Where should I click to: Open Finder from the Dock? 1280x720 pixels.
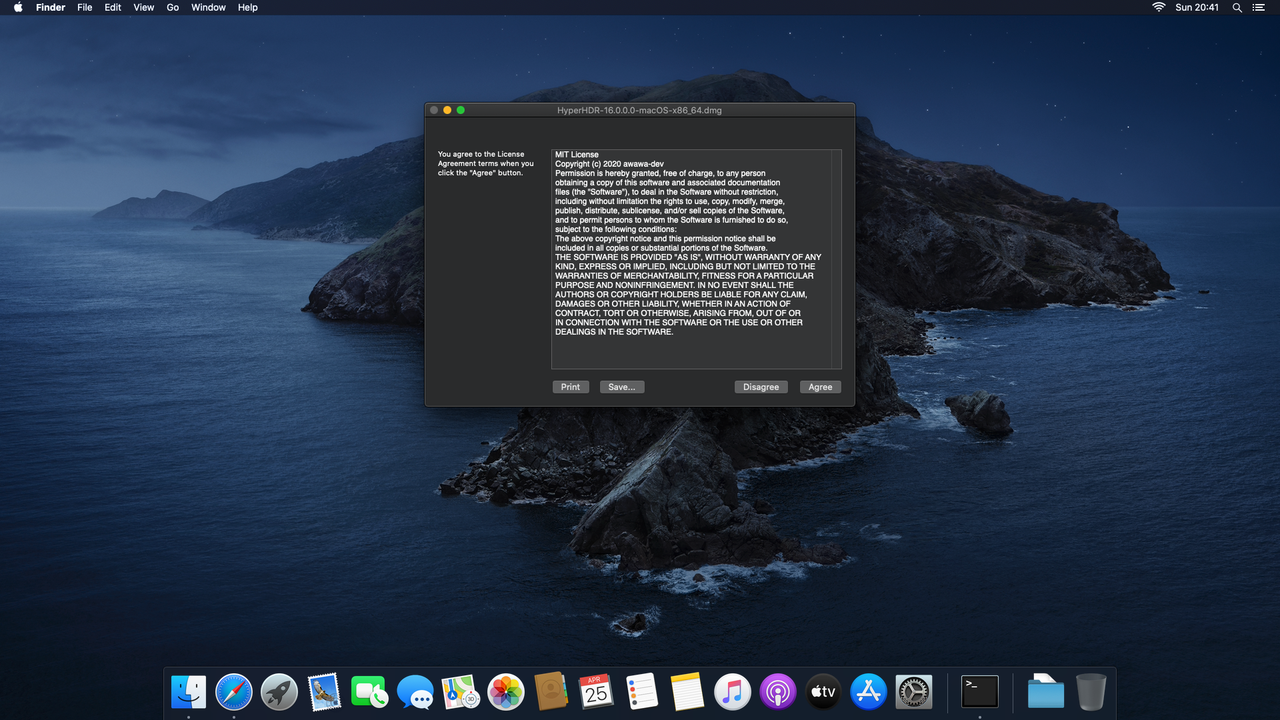[x=189, y=691]
